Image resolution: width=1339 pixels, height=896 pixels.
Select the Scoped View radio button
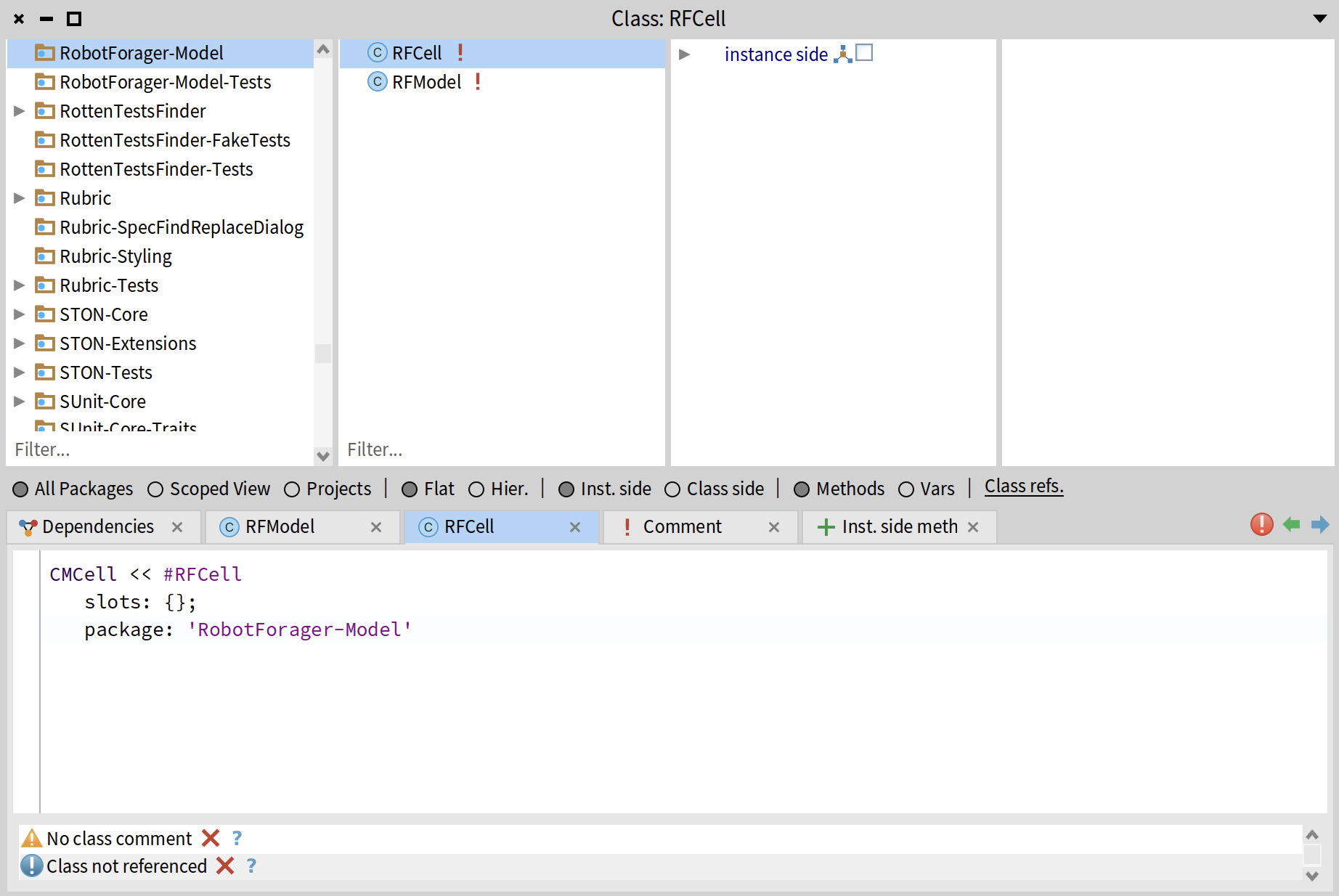point(155,489)
